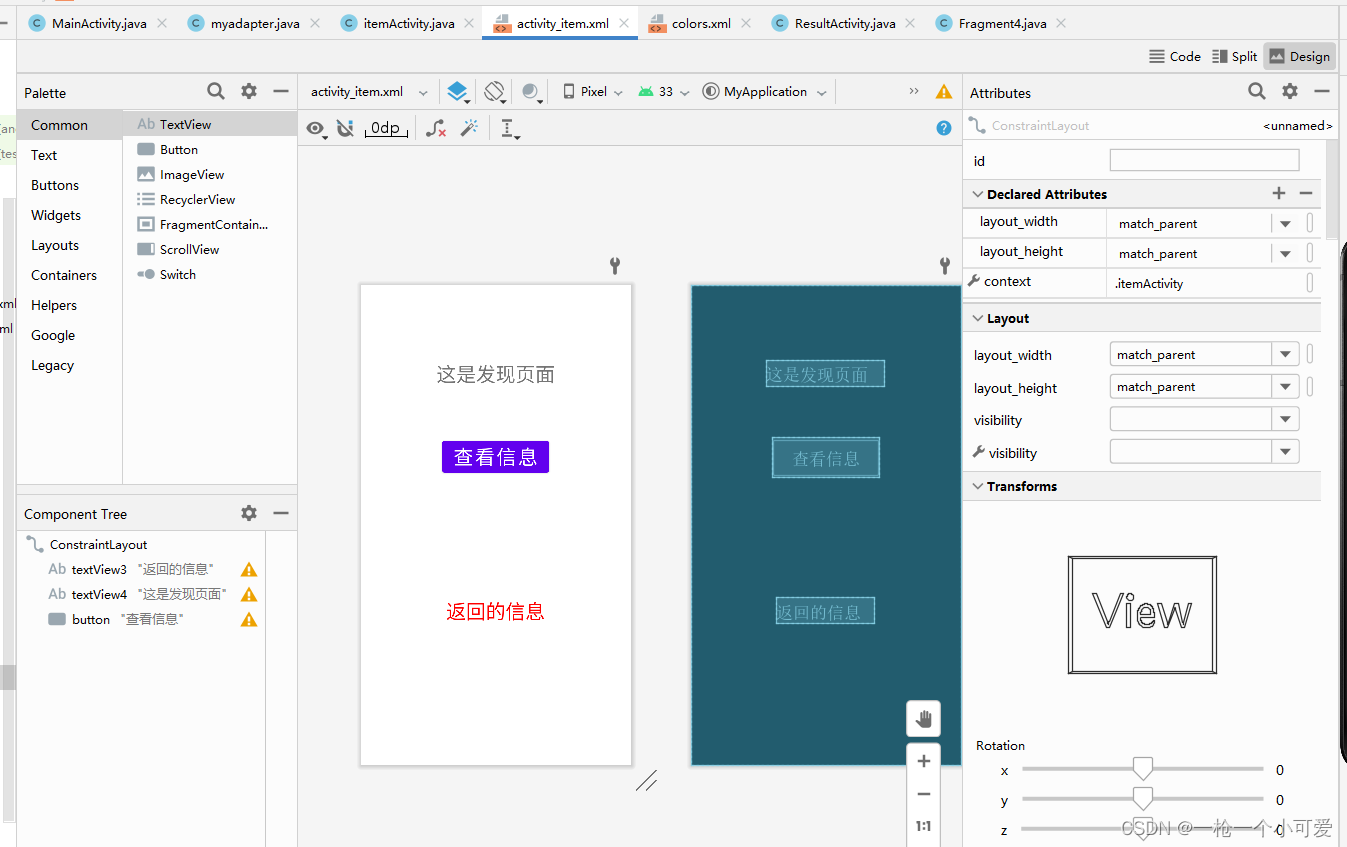The image size is (1347, 847).
Task: Clear all constraints using toolbar icon
Action: (x=436, y=128)
